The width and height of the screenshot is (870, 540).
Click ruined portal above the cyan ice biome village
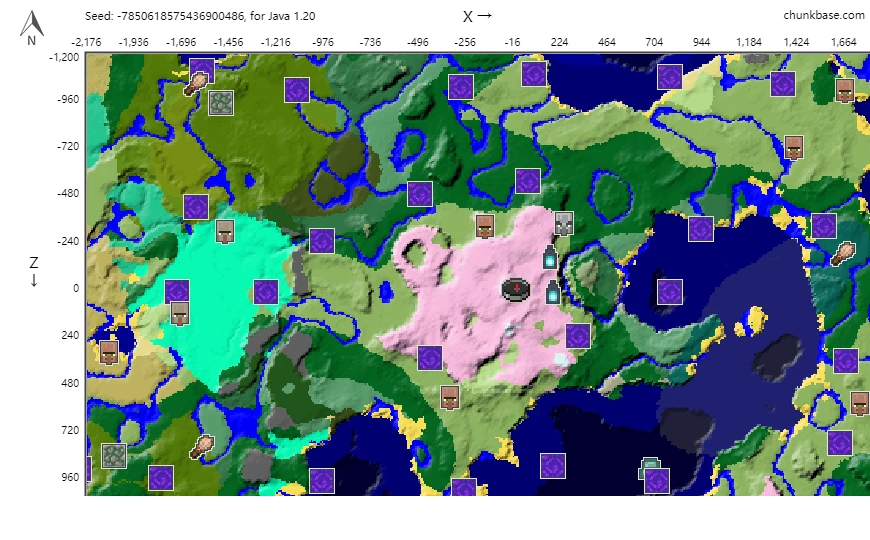[x=196, y=207]
